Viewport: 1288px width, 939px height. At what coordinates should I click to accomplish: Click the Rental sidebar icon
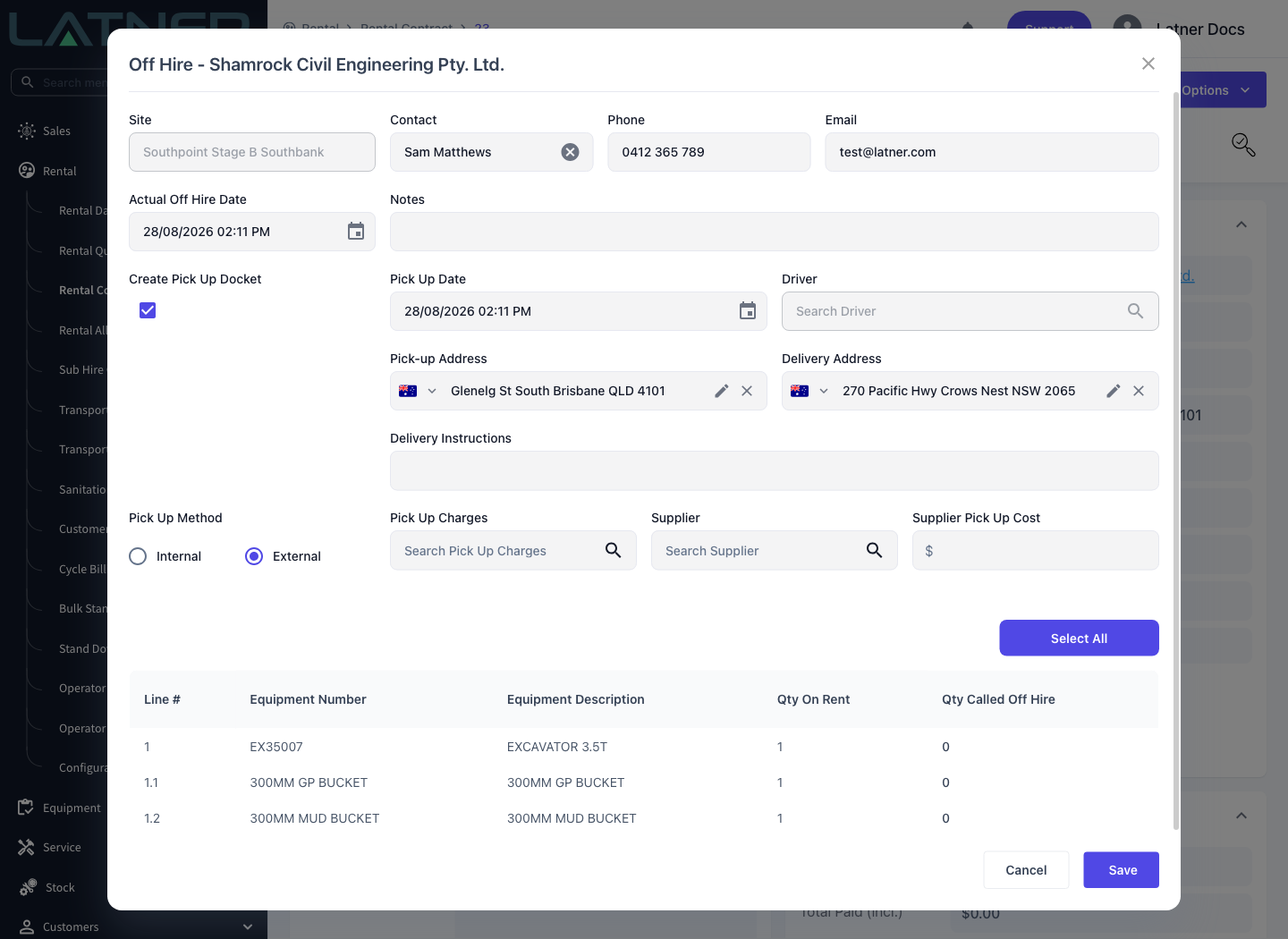(27, 171)
